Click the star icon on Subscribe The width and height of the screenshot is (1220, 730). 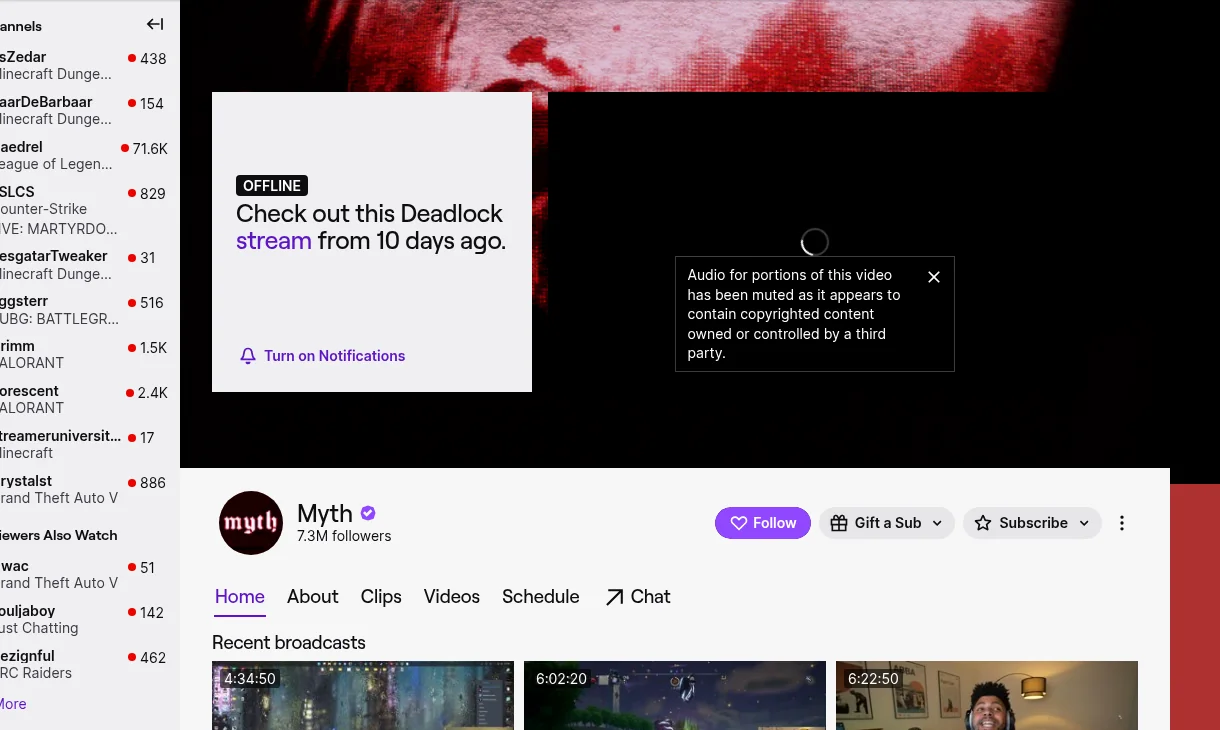click(x=983, y=523)
